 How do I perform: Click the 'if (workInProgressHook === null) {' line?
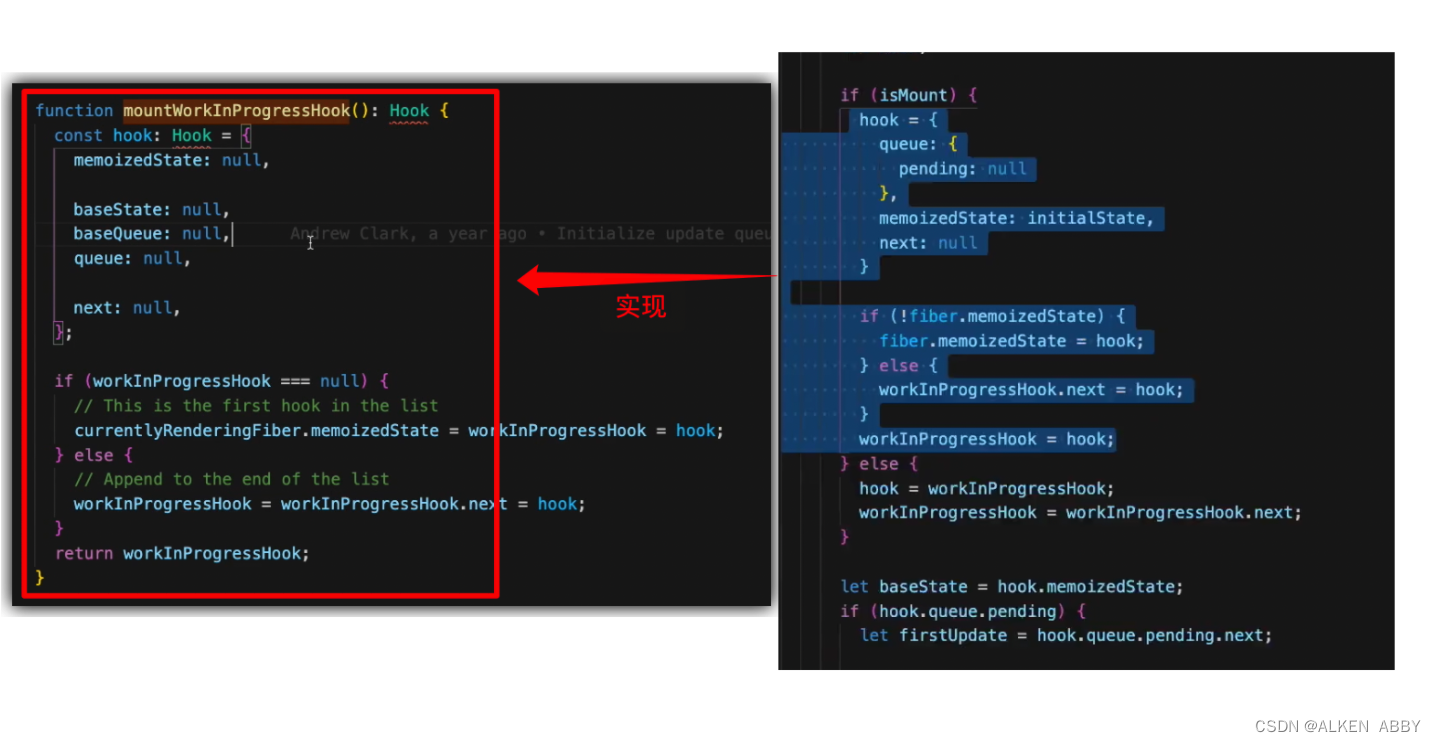pyautogui.click(x=222, y=381)
